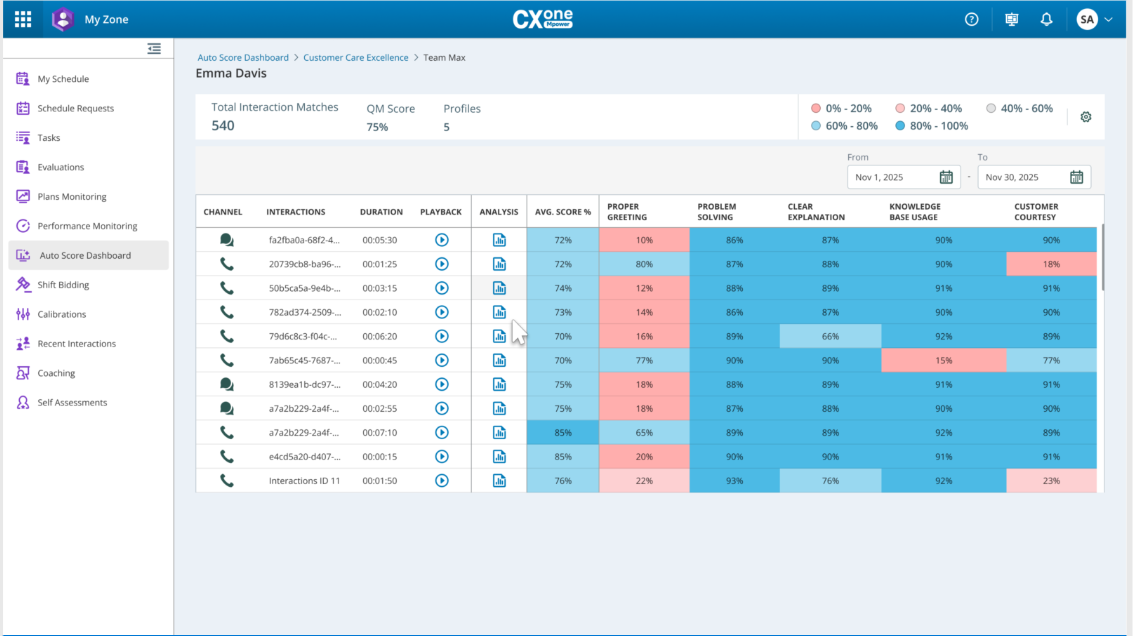Open the app launcher grid icon
Image resolution: width=1133 pixels, height=636 pixels.
coord(22,19)
